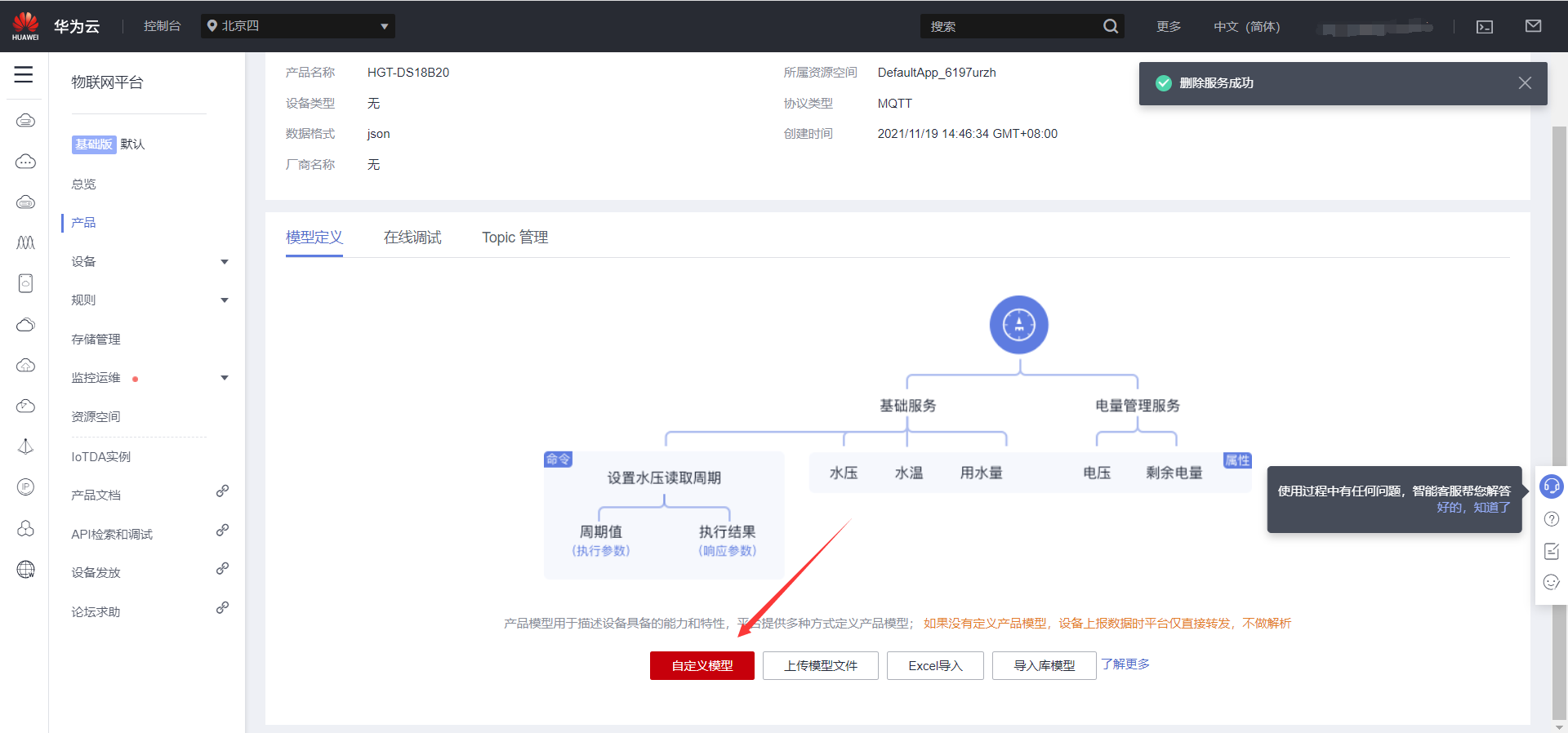
Task: Expand the 设备 submenu arrow
Action: (225, 262)
